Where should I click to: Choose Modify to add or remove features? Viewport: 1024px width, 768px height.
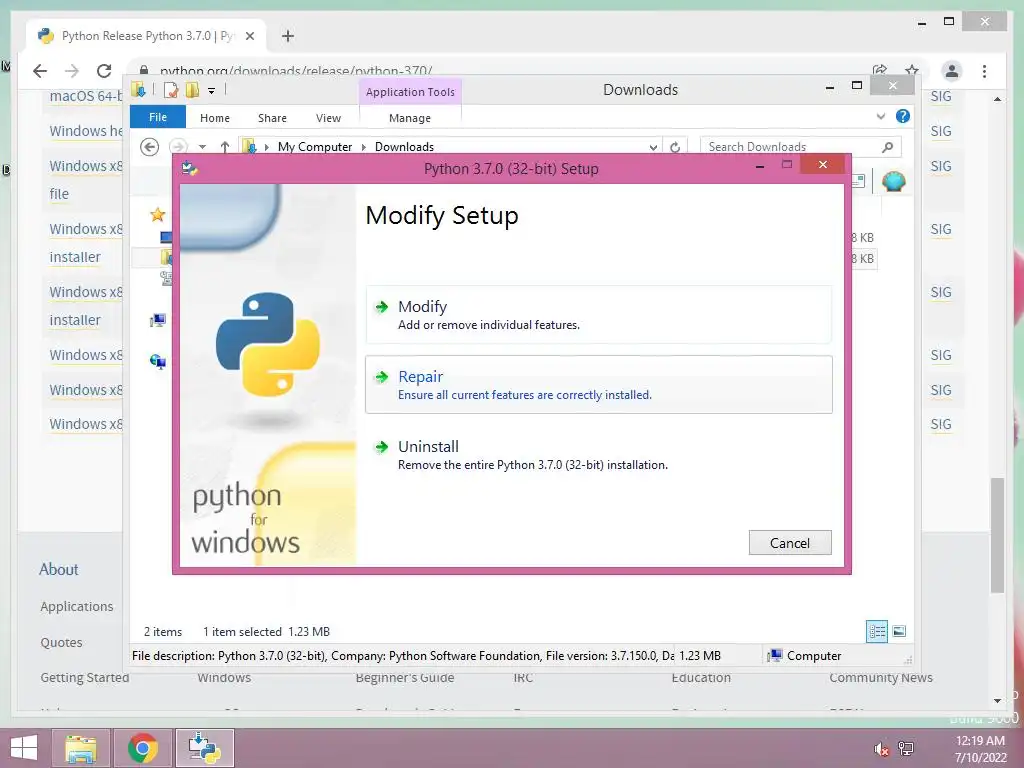(598, 315)
